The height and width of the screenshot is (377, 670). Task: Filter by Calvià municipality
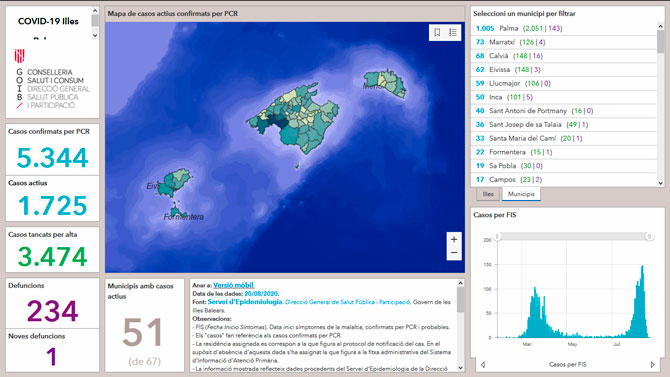click(564, 56)
